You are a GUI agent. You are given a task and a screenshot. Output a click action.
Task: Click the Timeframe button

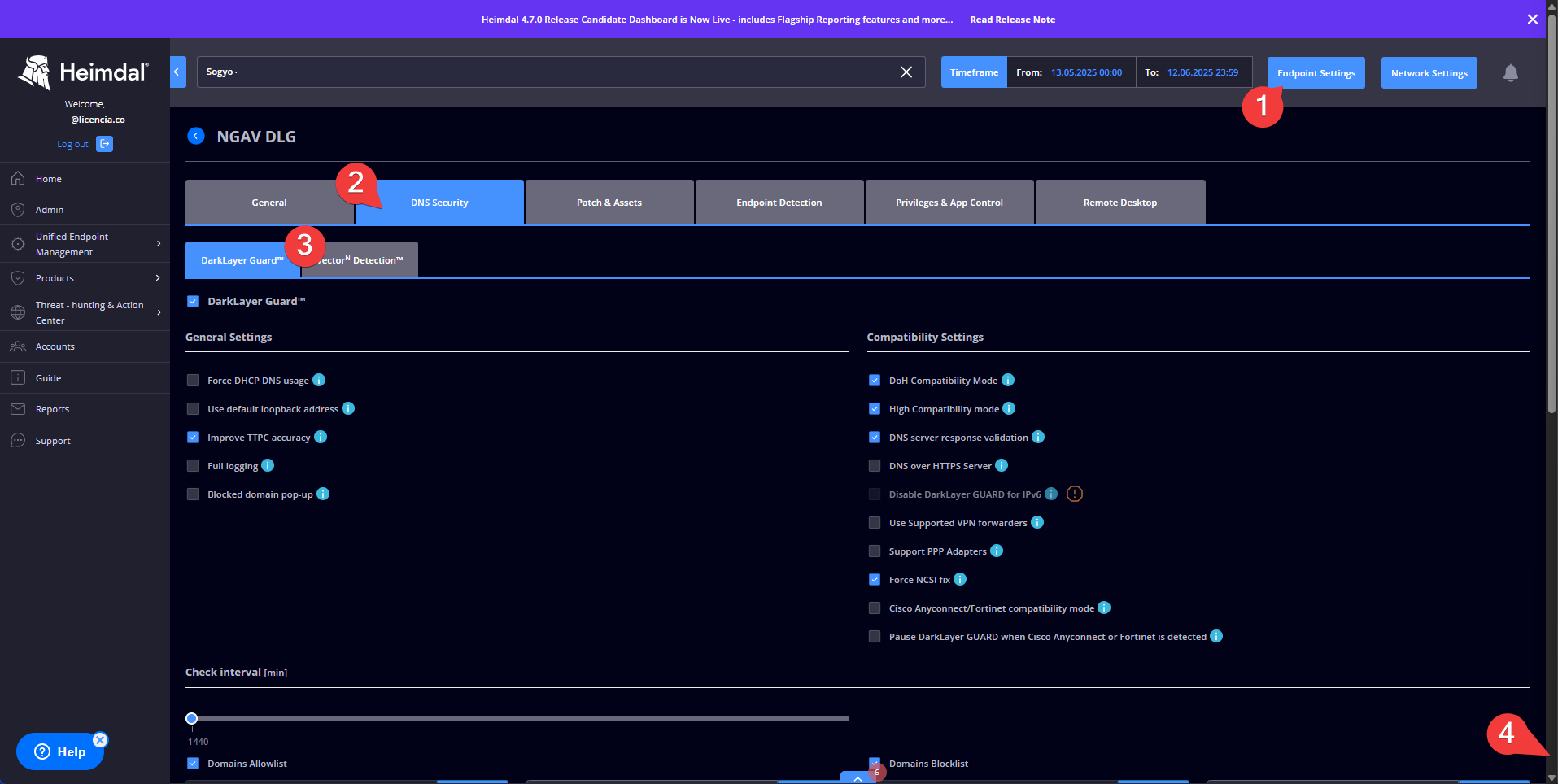point(974,72)
